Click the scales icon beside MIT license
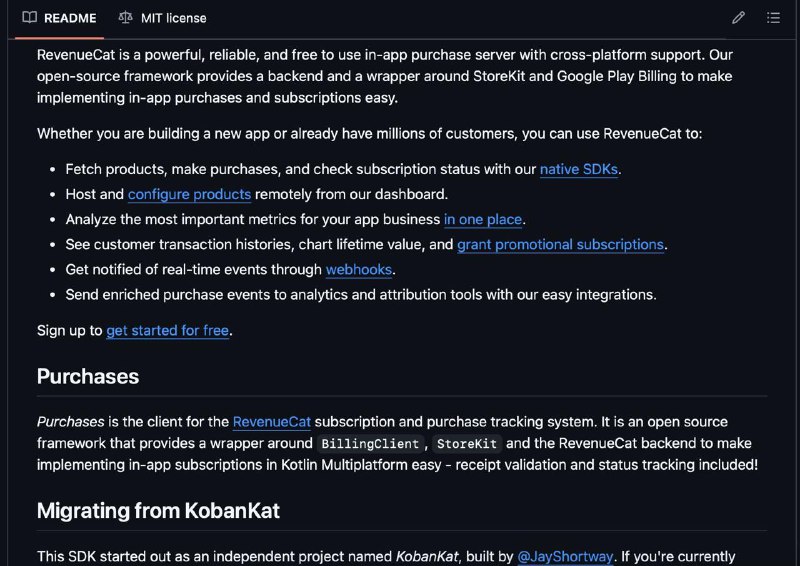Image resolution: width=800 pixels, height=566 pixels. pyautogui.click(x=126, y=17)
